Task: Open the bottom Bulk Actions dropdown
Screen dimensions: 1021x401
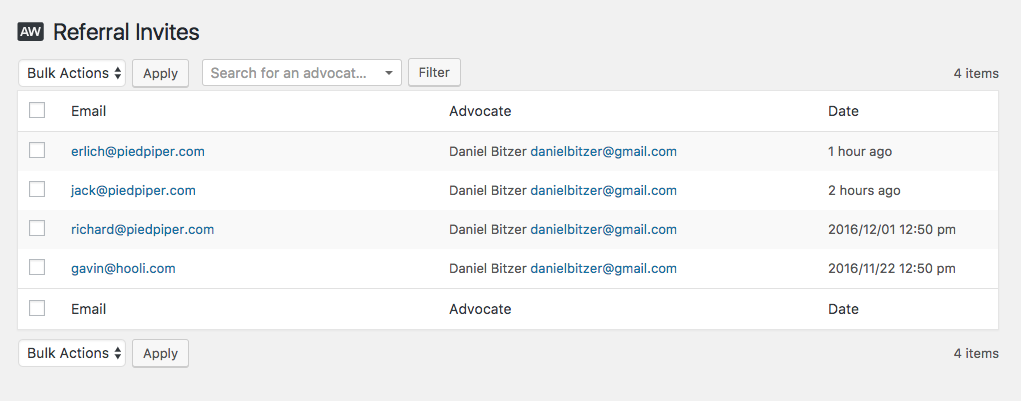Action: point(72,353)
